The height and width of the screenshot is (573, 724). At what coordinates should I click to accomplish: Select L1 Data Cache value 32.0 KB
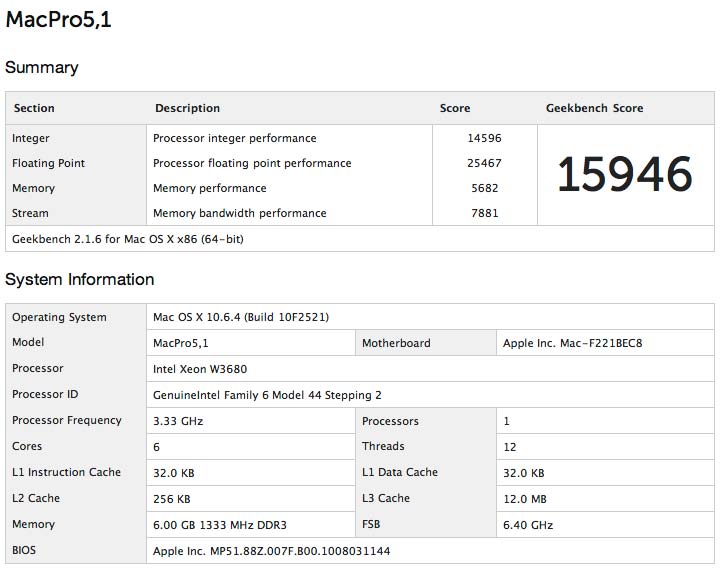point(524,473)
